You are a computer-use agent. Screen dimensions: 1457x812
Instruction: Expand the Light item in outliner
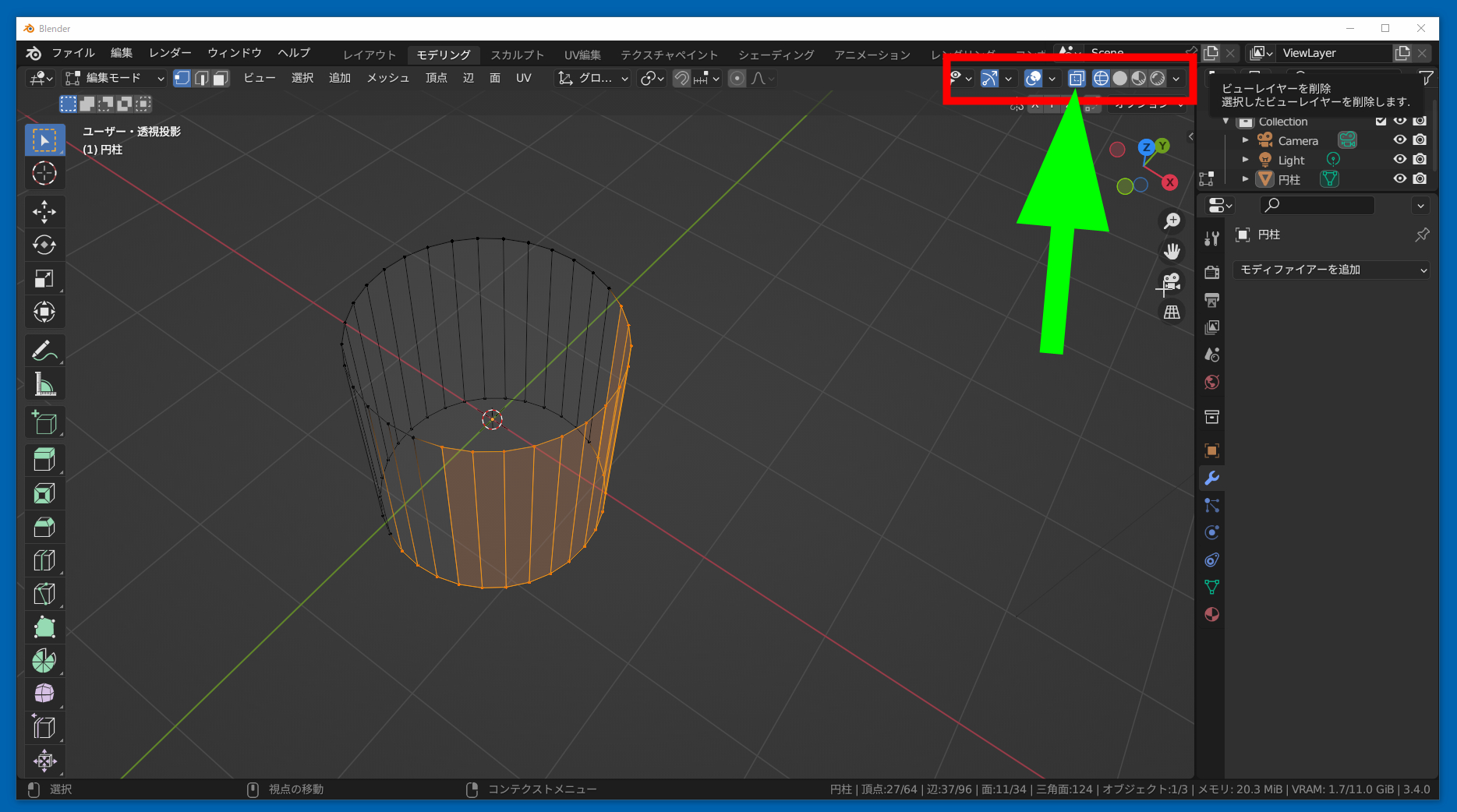1245,160
